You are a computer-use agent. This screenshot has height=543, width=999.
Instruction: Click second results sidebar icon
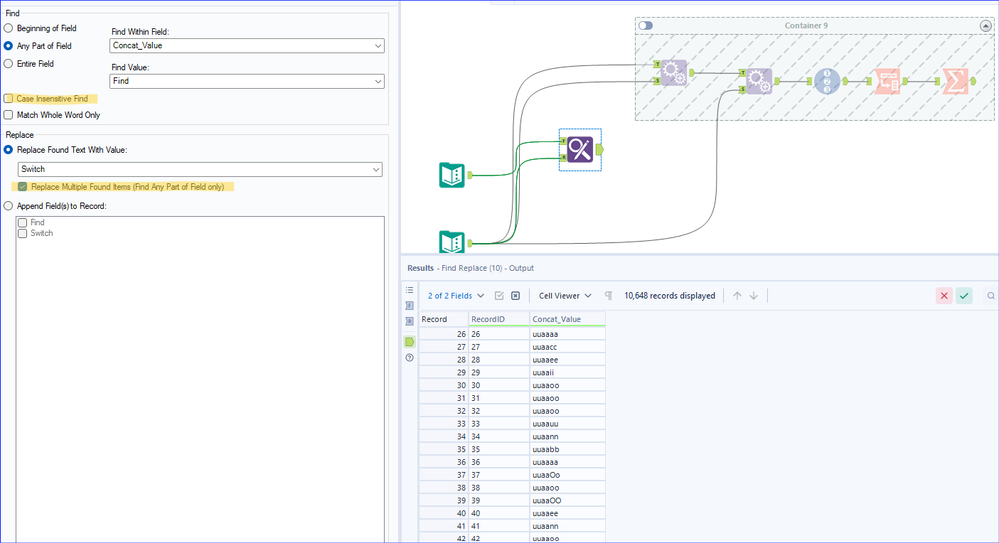(410, 306)
